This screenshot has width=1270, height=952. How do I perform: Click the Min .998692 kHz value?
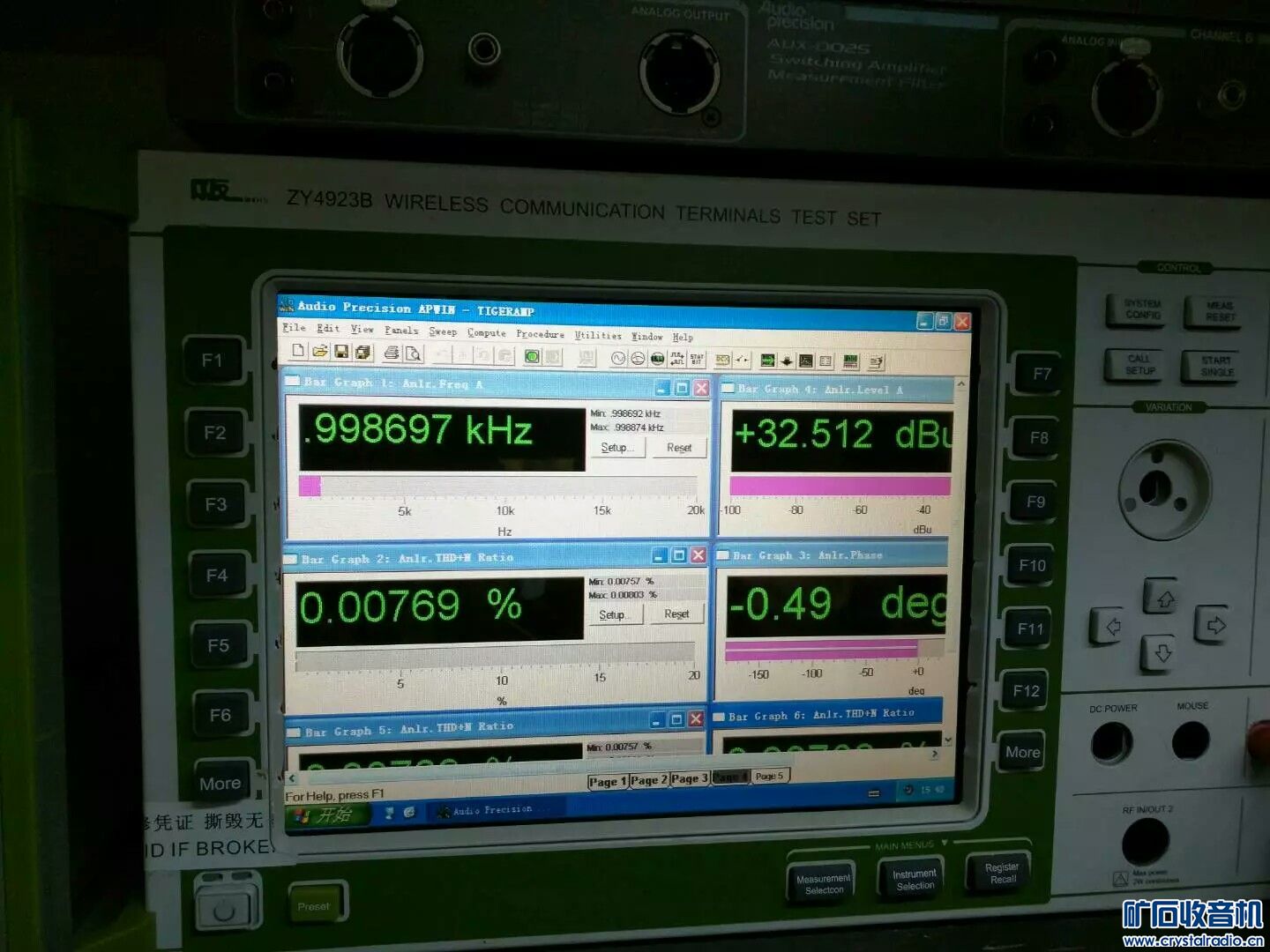(x=626, y=413)
